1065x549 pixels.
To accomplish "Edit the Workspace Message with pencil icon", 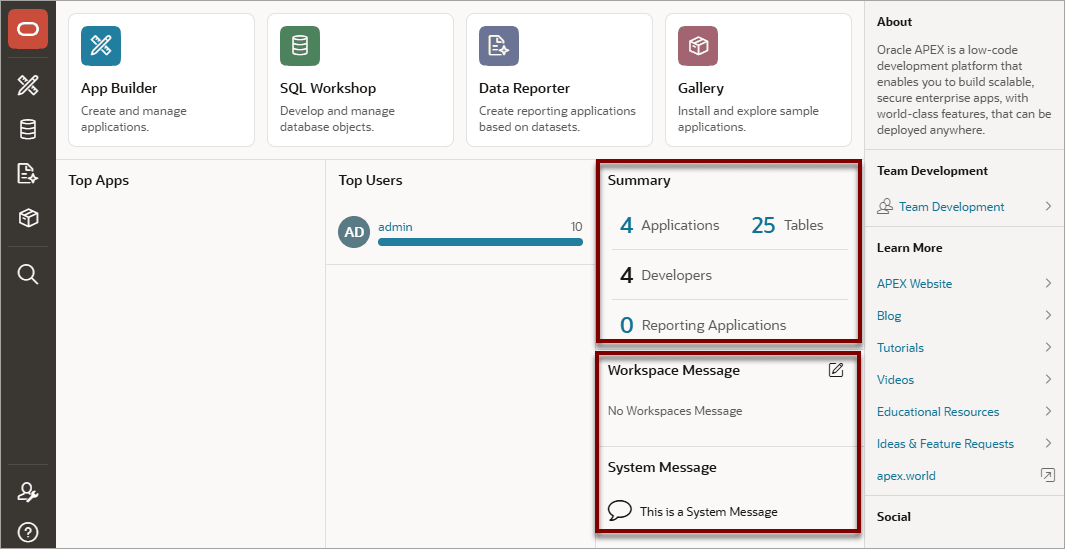I will (836, 370).
